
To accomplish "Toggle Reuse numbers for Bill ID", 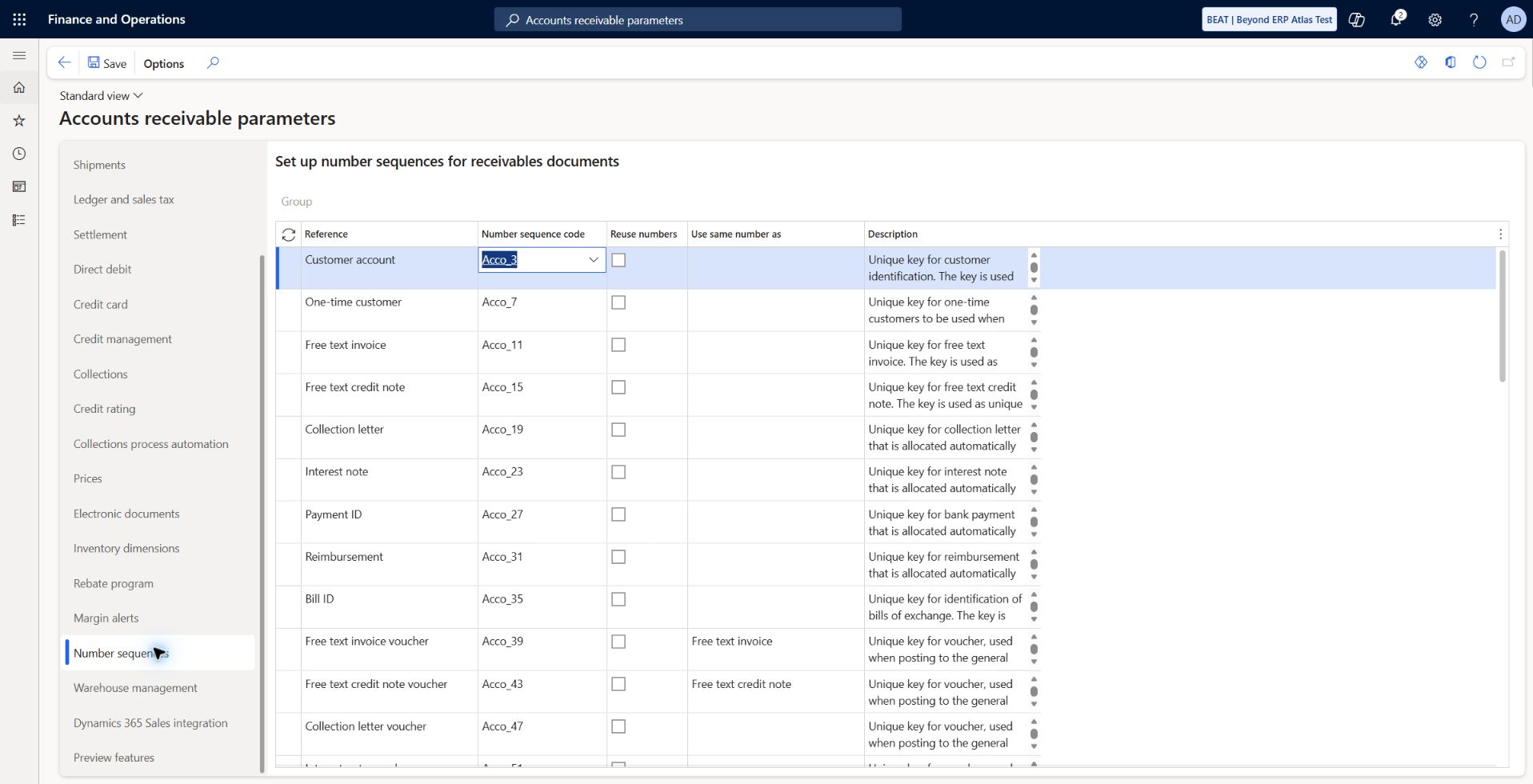I will tap(618, 599).
